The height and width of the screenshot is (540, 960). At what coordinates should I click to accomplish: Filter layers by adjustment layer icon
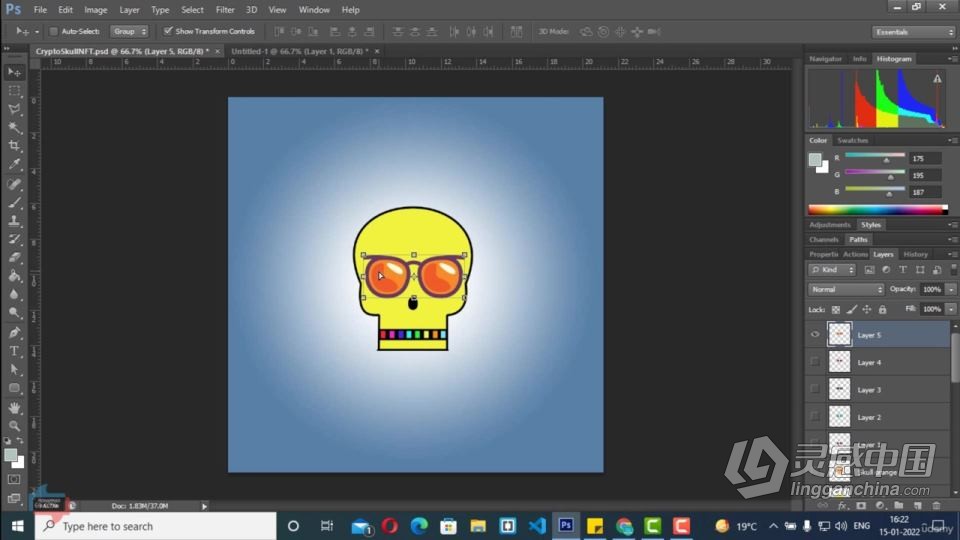(x=886, y=270)
